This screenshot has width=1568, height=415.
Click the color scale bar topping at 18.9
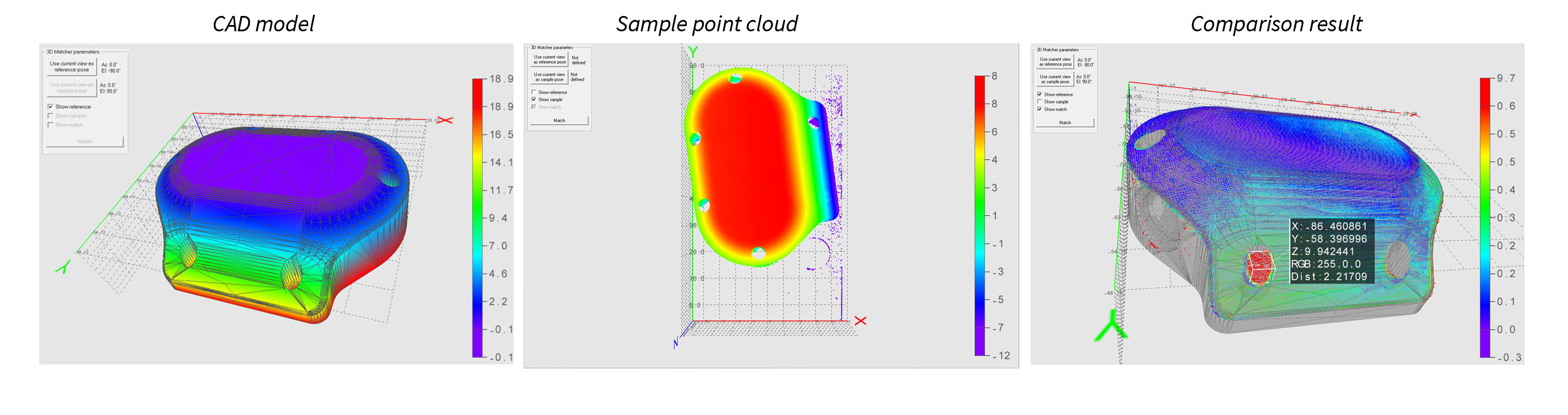click(477, 218)
